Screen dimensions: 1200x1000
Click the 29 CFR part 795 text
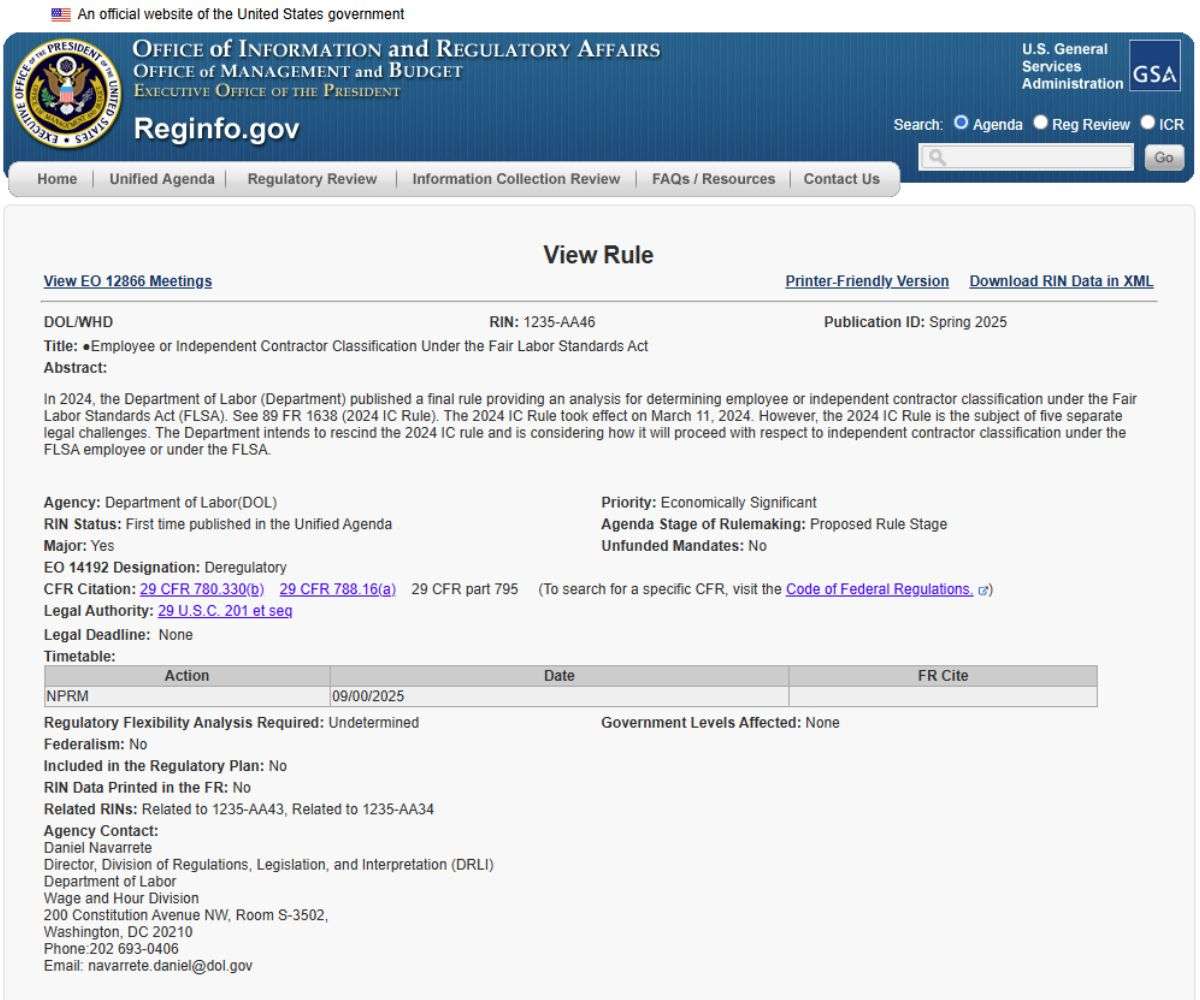[465, 588]
